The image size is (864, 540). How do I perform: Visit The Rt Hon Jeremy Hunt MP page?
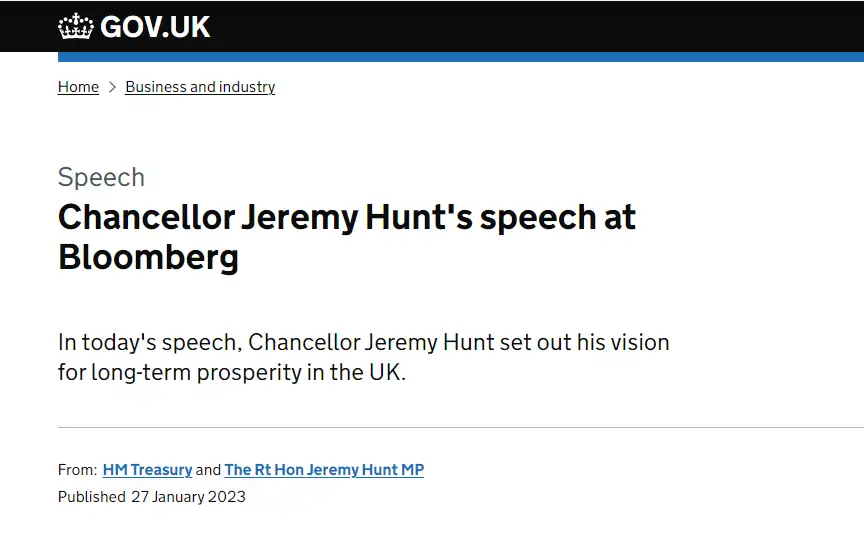[324, 469]
